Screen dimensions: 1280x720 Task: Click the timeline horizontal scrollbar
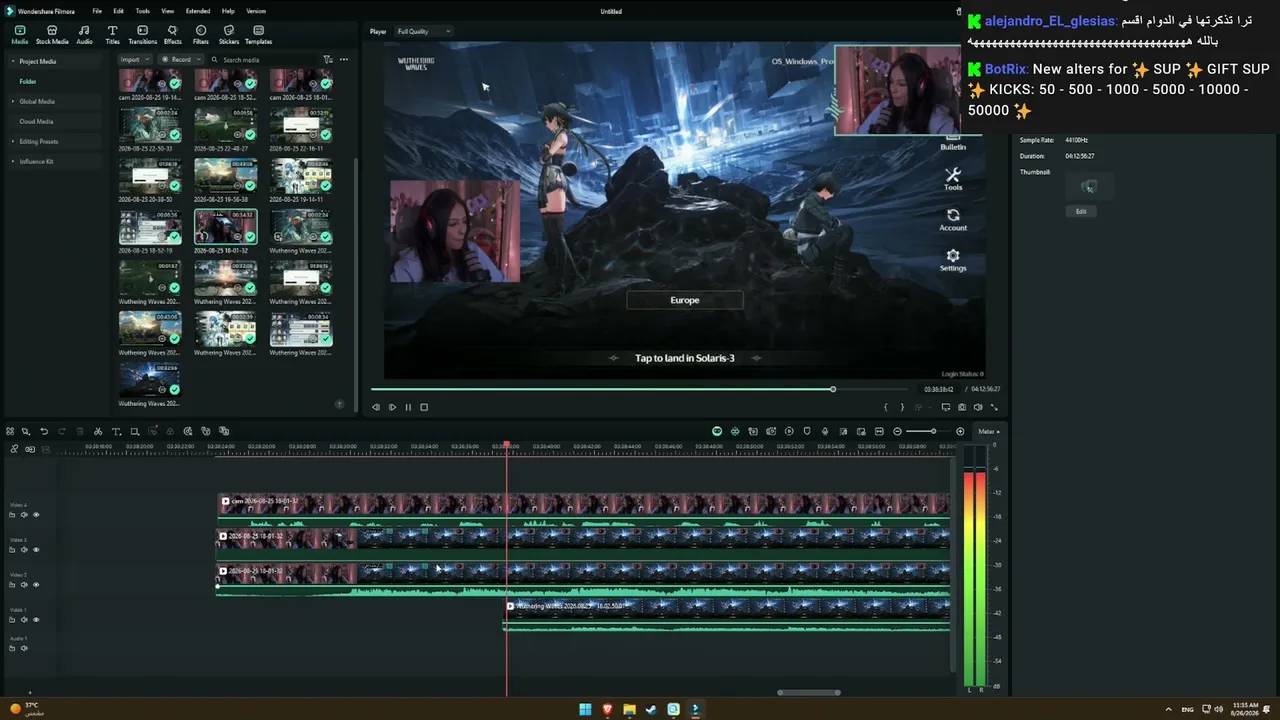point(809,692)
